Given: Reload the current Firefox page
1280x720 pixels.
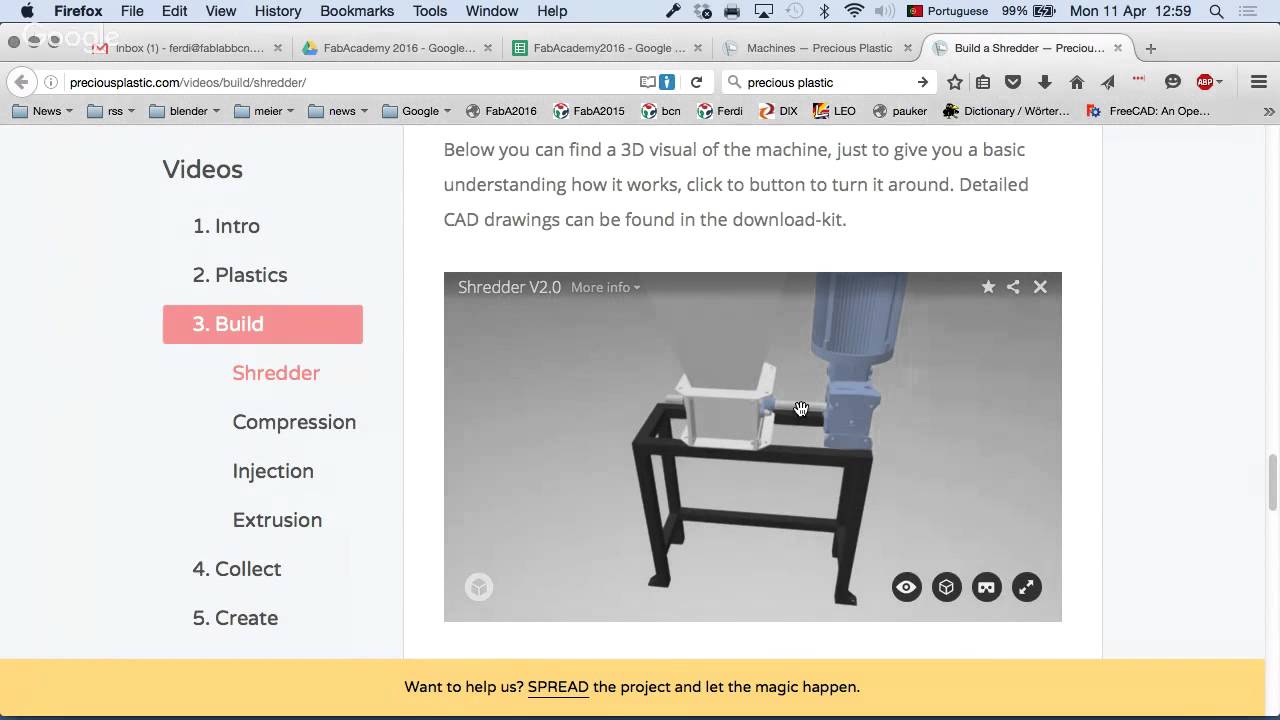Looking at the screenshot, I should pos(696,82).
